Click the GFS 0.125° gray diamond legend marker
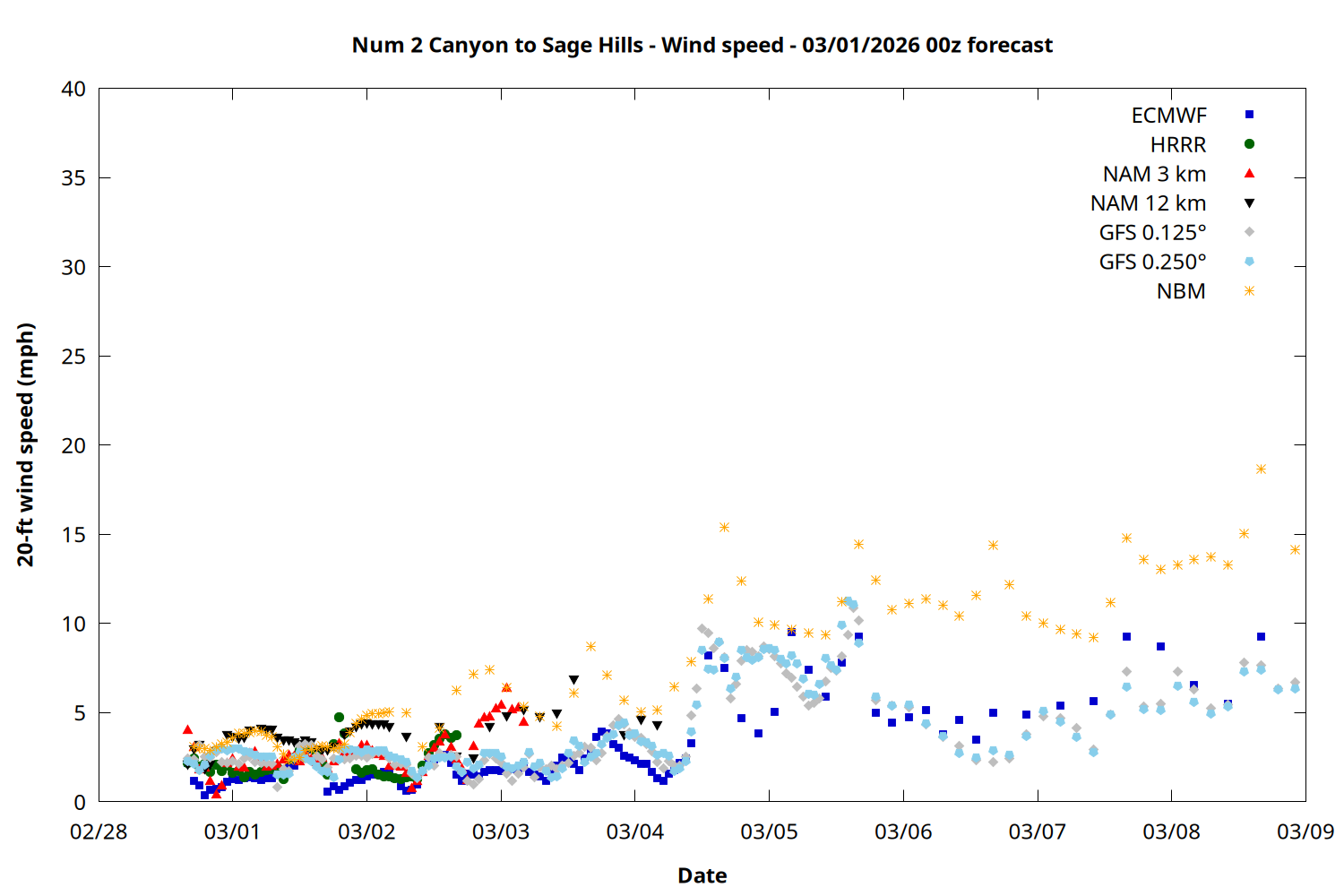The image size is (1344, 896). (1249, 232)
